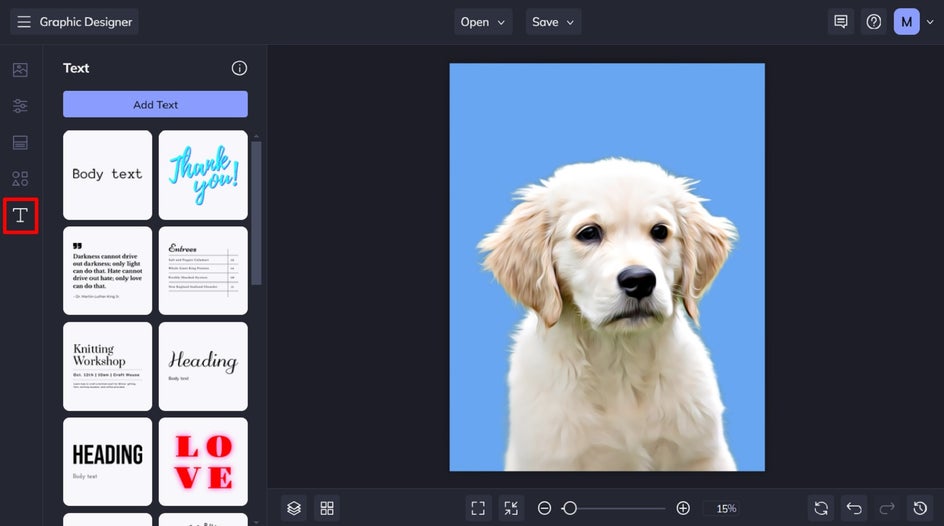This screenshot has width=944, height=526.
Task: Open the Image Manager sidebar icon
Action: (x=20, y=70)
